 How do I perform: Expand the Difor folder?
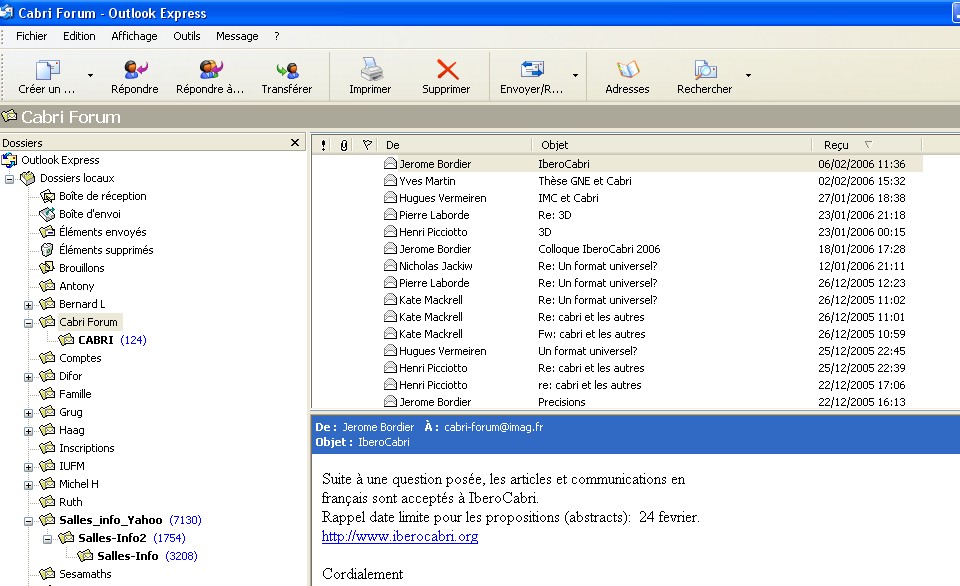(28, 377)
